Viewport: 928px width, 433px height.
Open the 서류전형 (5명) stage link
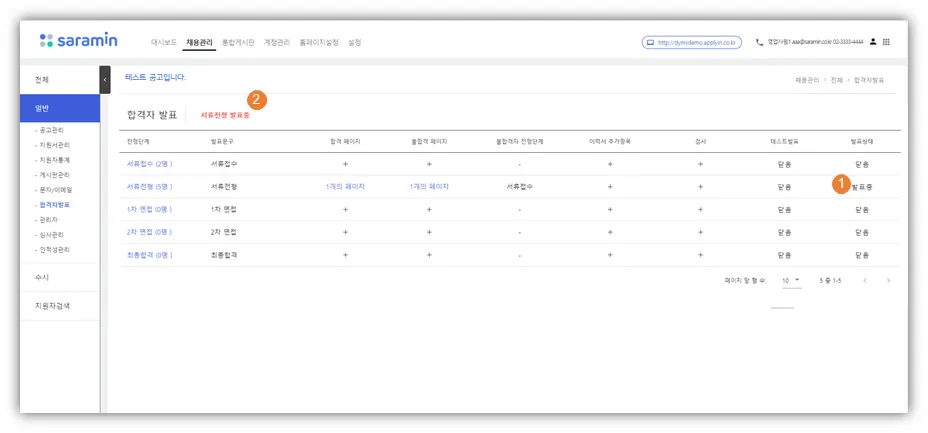149,186
